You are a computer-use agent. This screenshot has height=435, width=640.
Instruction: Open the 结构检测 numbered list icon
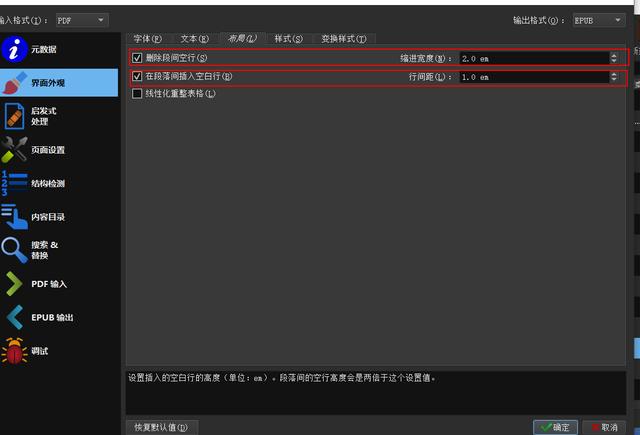click(14, 183)
